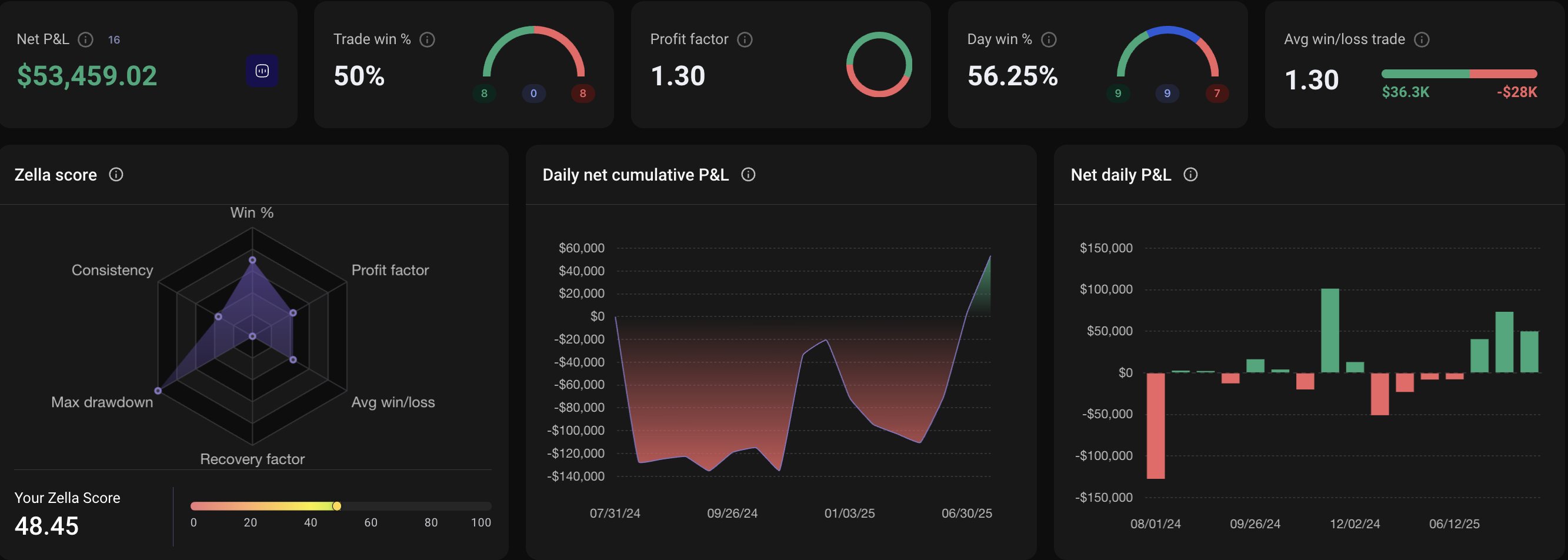The height and width of the screenshot is (560, 1568).
Task: Click the Max drawdown point on radar chart
Action: coord(158,390)
